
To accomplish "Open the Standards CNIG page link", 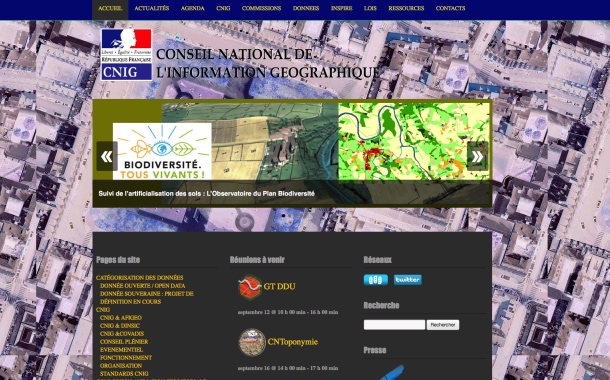I will (124, 374).
